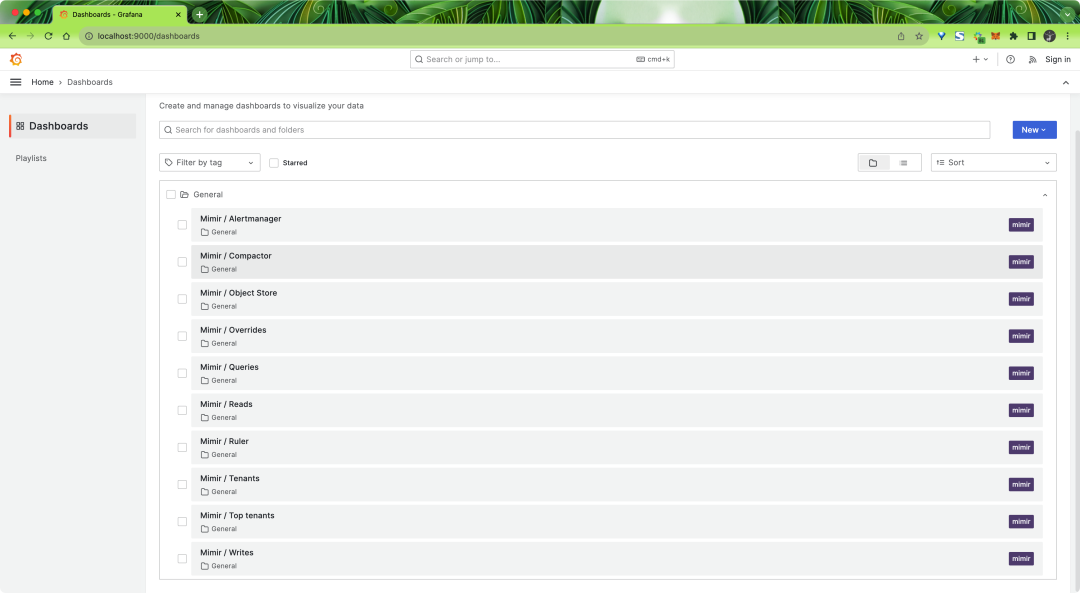This screenshot has height=593, width=1080.
Task: Check the Mimir / Overrides checkbox
Action: (182, 336)
